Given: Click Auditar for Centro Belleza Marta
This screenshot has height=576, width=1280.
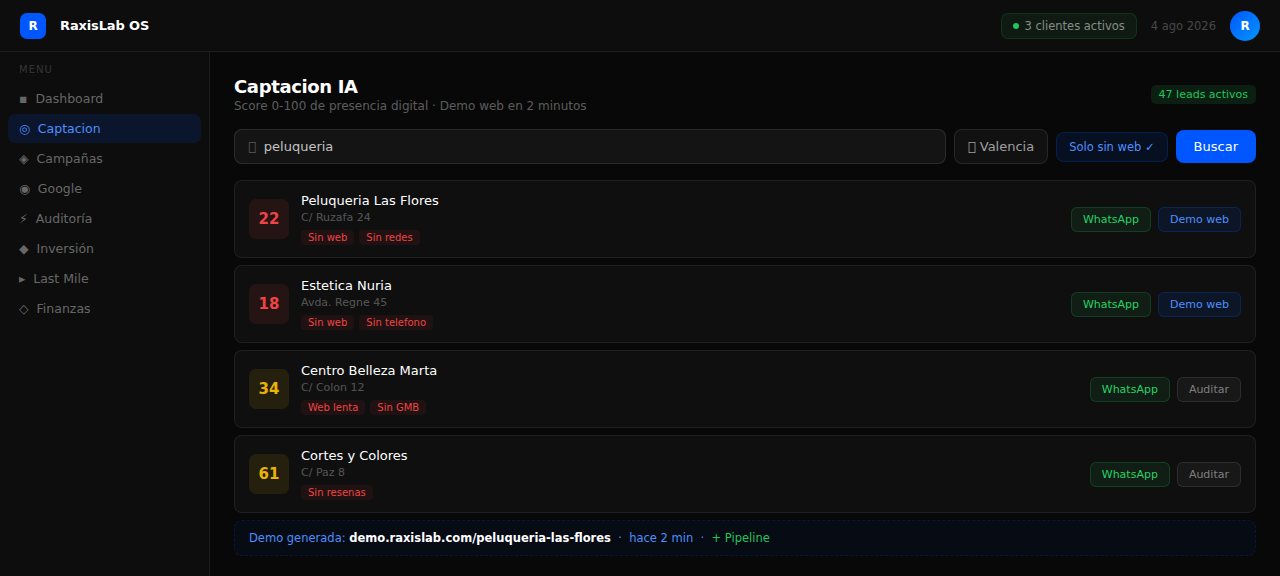Looking at the screenshot, I should (x=1208, y=389).
